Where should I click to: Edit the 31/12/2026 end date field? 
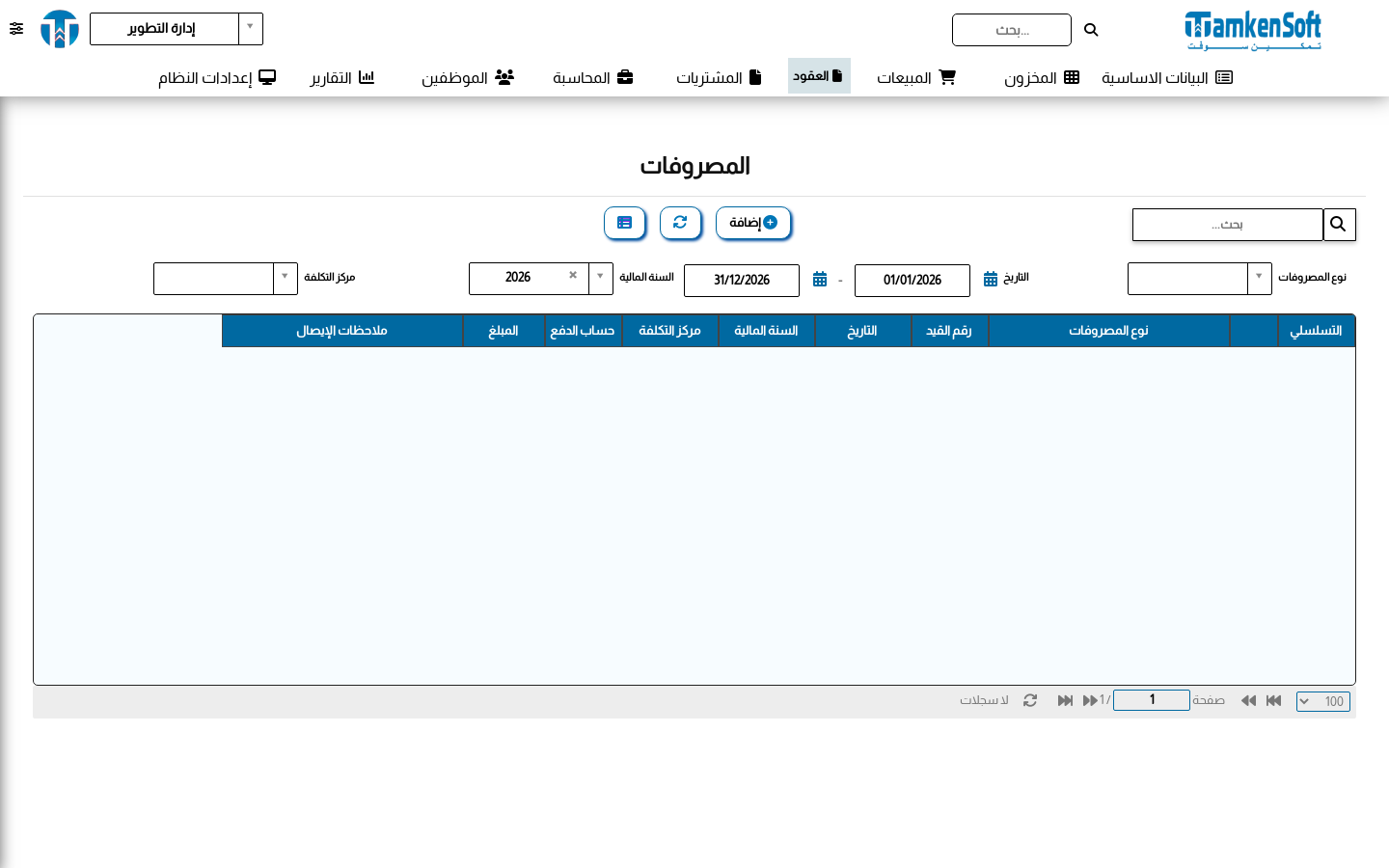pos(742,280)
